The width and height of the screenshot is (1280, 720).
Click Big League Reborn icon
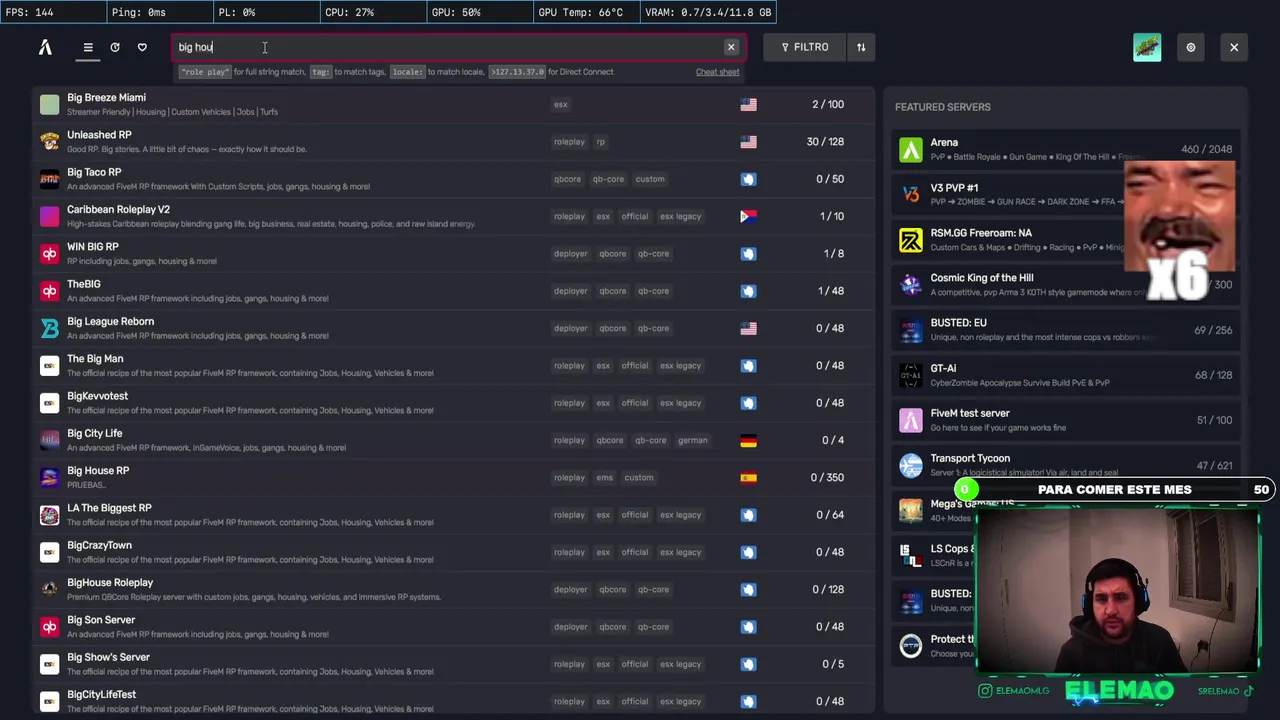[x=49, y=328]
